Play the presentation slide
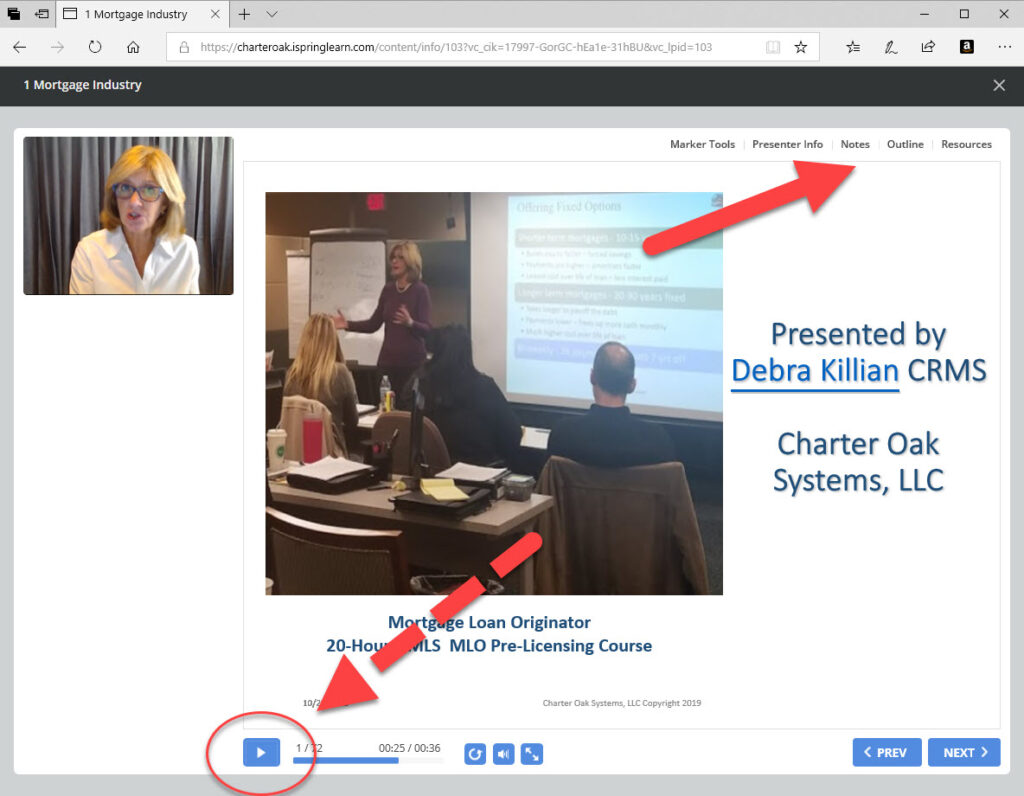The width and height of the screenshot is (1024, 796). tap(261, 752)
